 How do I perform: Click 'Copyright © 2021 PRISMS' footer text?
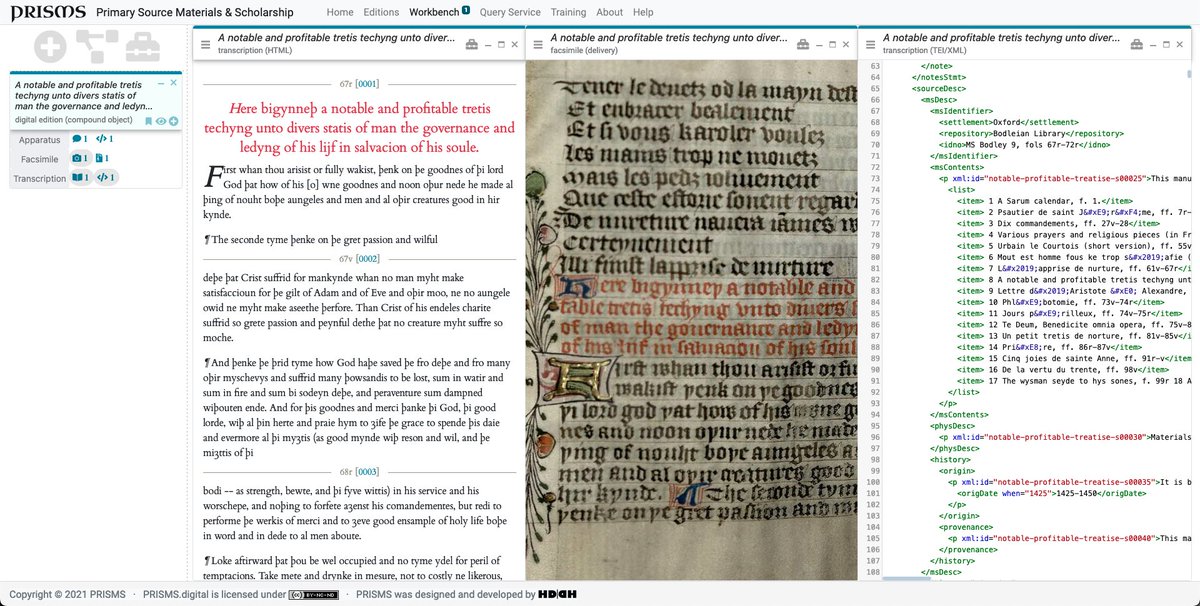point(68,595)
